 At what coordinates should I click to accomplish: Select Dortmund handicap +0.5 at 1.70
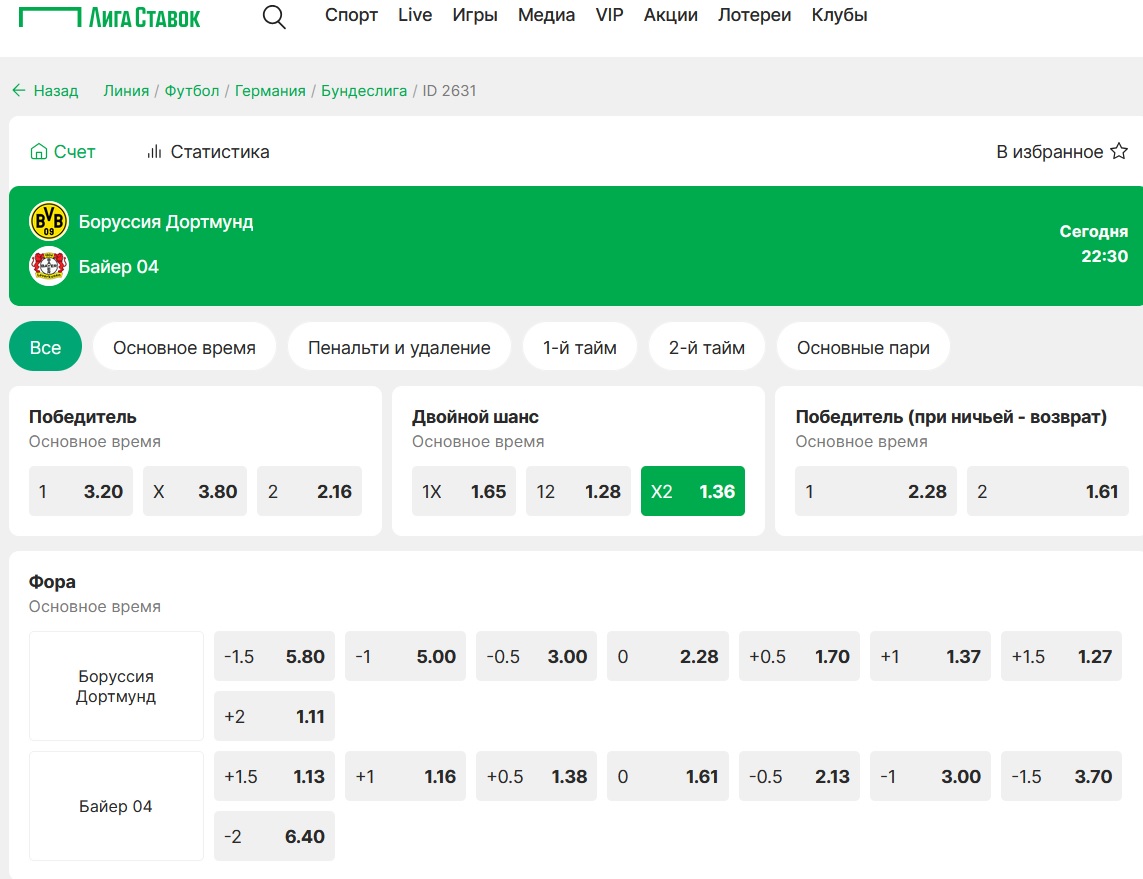click(799, 656)
